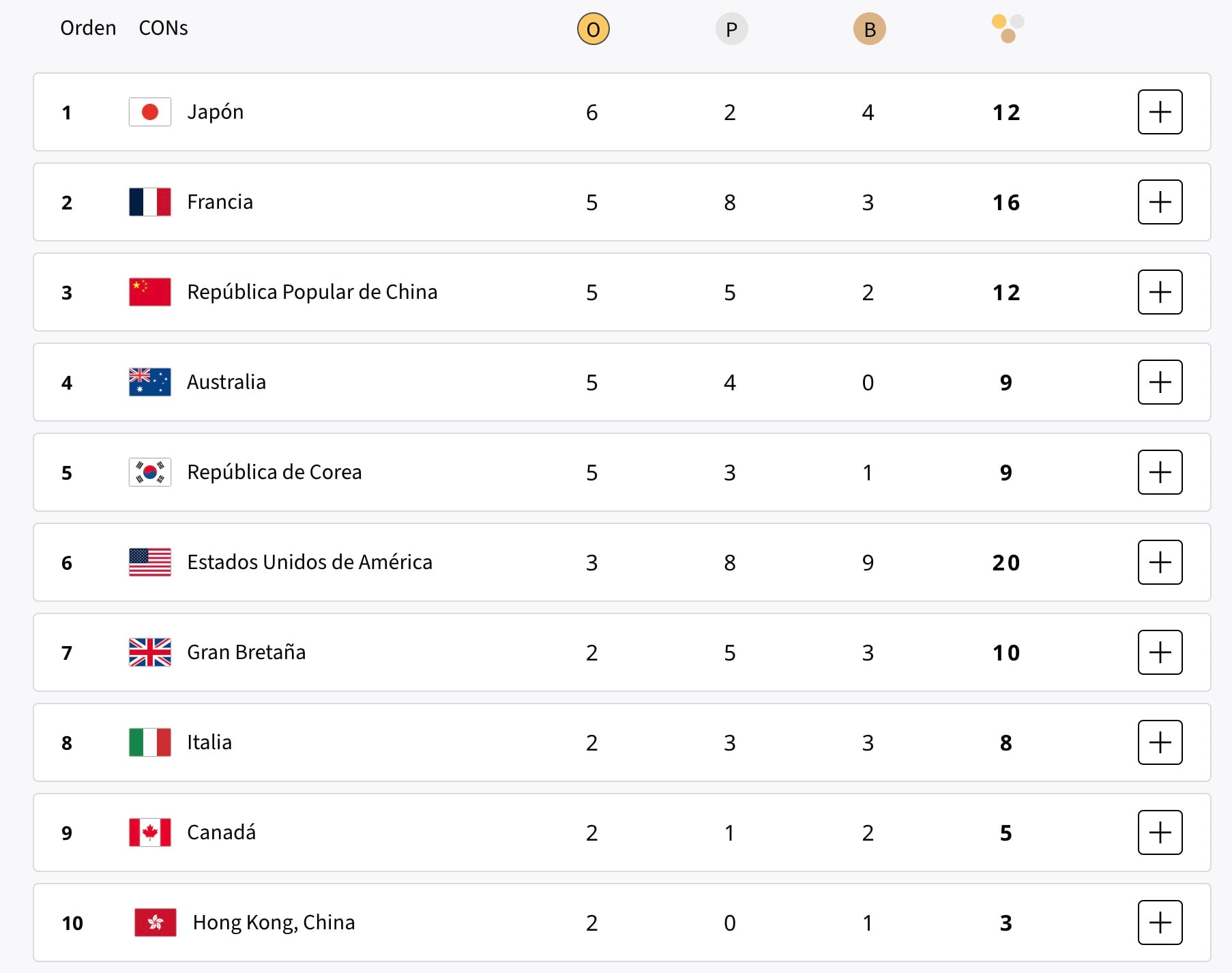Click the CONs column header
Screen dimensions: 1232x973
[163, 28]
